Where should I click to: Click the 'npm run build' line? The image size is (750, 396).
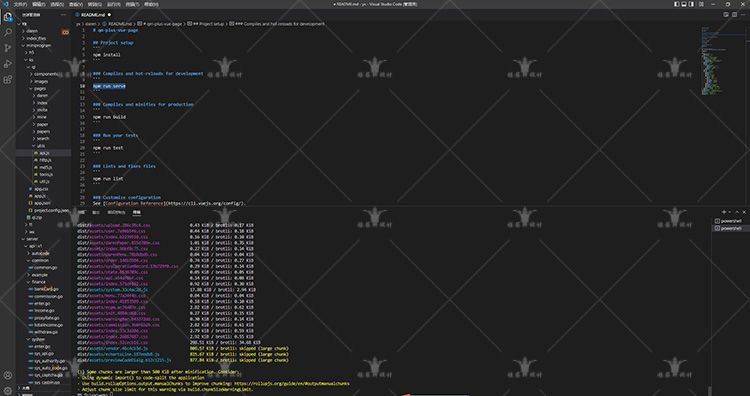110,117
